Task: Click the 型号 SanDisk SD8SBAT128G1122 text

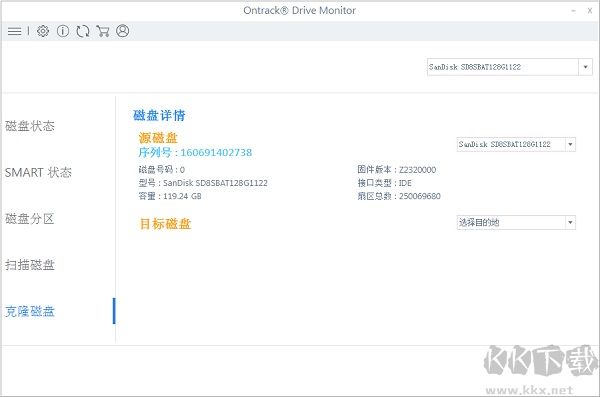Action: click(203, 183)
